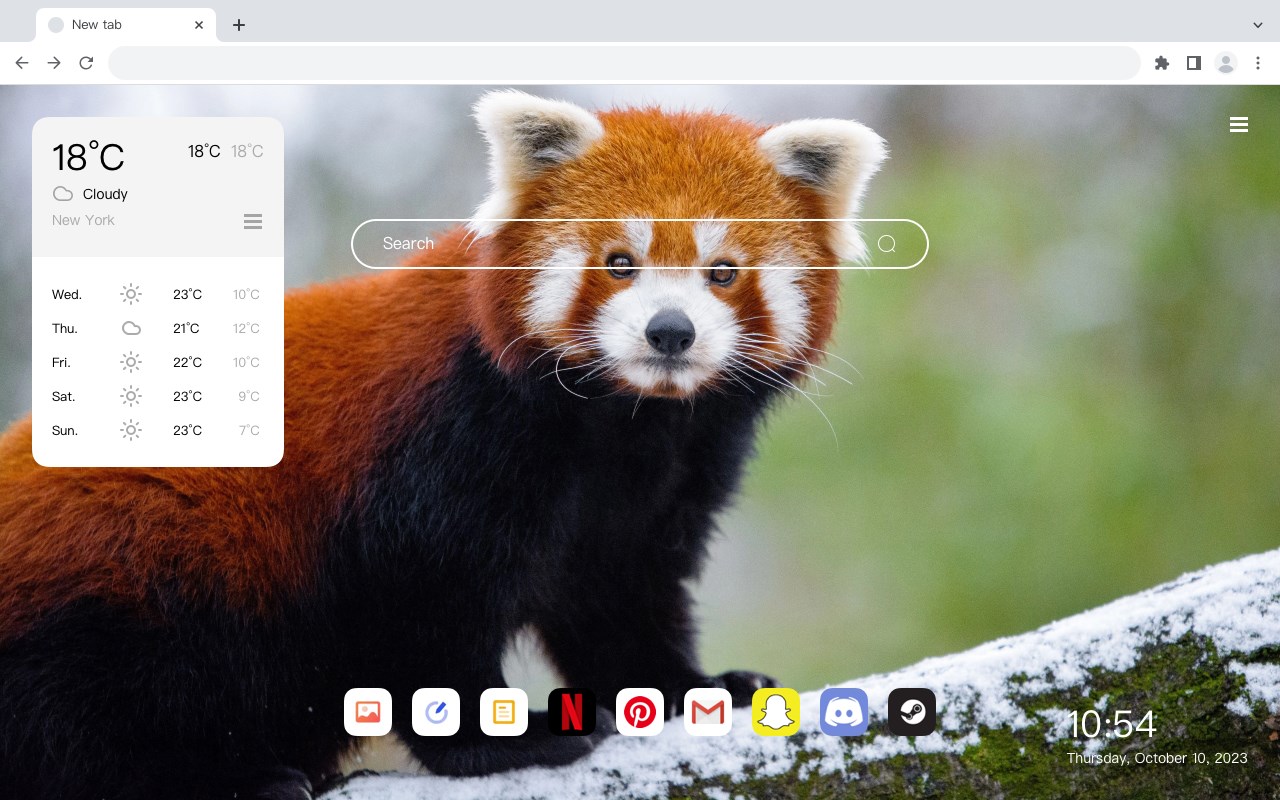Viewport: 1280px width, 800px height.
Task: Click the Chrome tab search chevron
Action: point(1258,25)
